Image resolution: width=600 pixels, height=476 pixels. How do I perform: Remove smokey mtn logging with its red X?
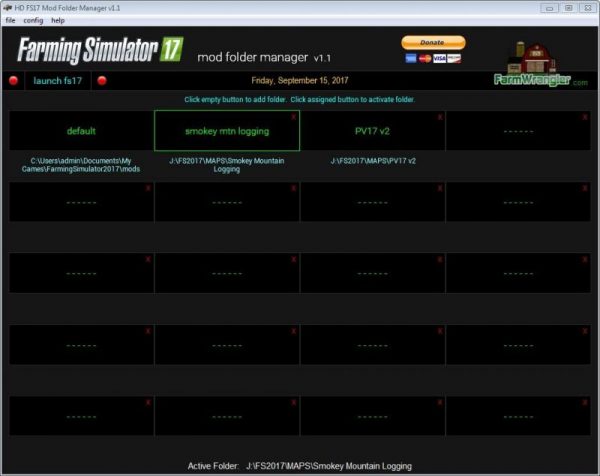point(293,117)
